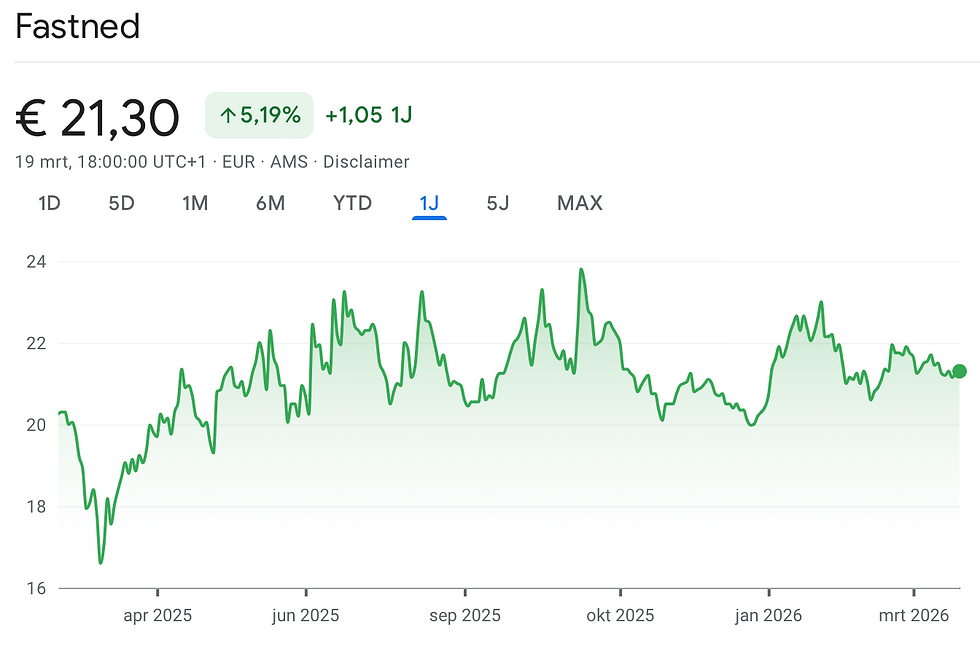Click the EUR currency label
Image resolution: width=980 pixels, height=646 pixels.
point(239,162)
